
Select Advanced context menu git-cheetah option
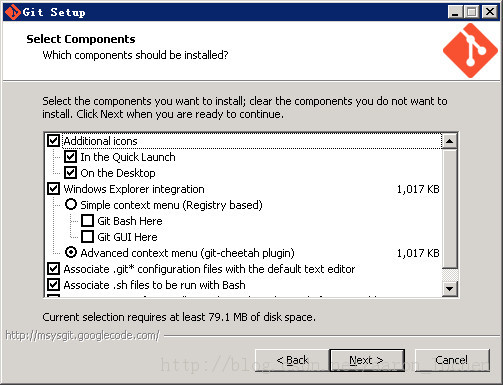[71, 252]
